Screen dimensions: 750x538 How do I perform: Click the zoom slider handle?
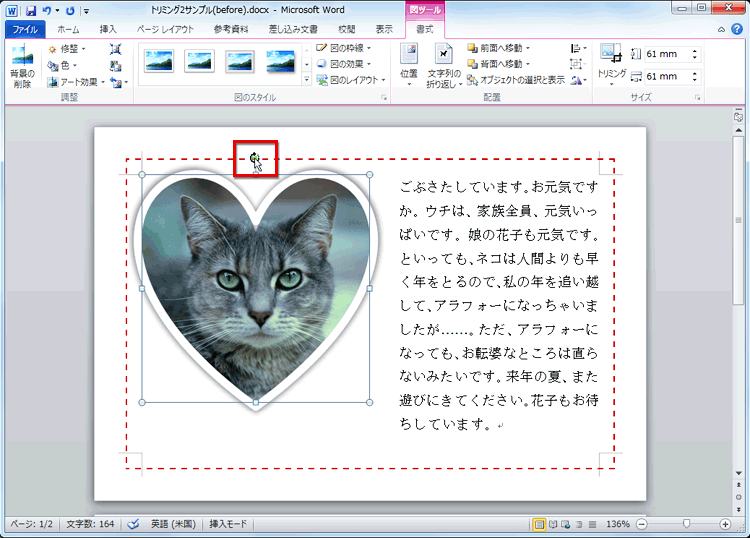686,524
